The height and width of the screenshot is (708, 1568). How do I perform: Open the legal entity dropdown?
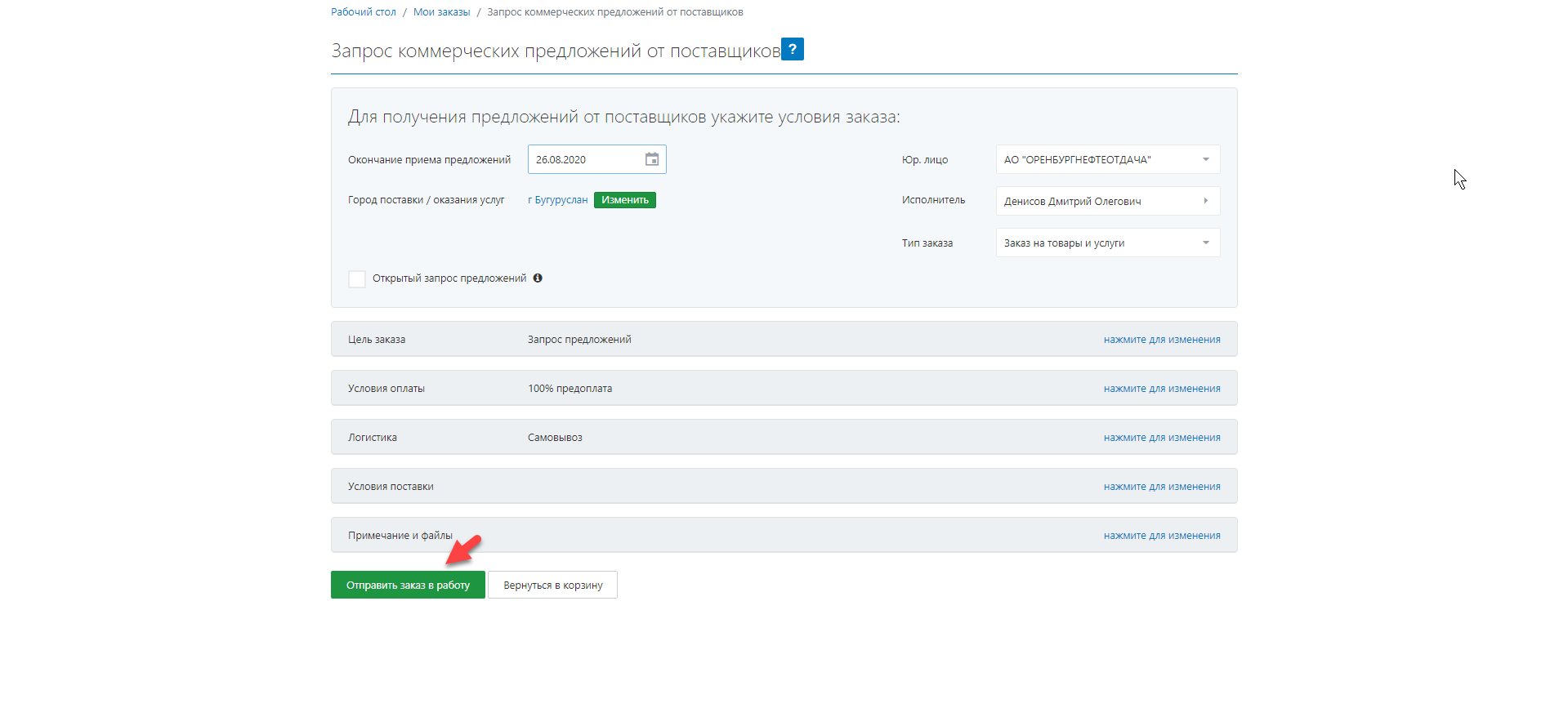point(1107,159)
